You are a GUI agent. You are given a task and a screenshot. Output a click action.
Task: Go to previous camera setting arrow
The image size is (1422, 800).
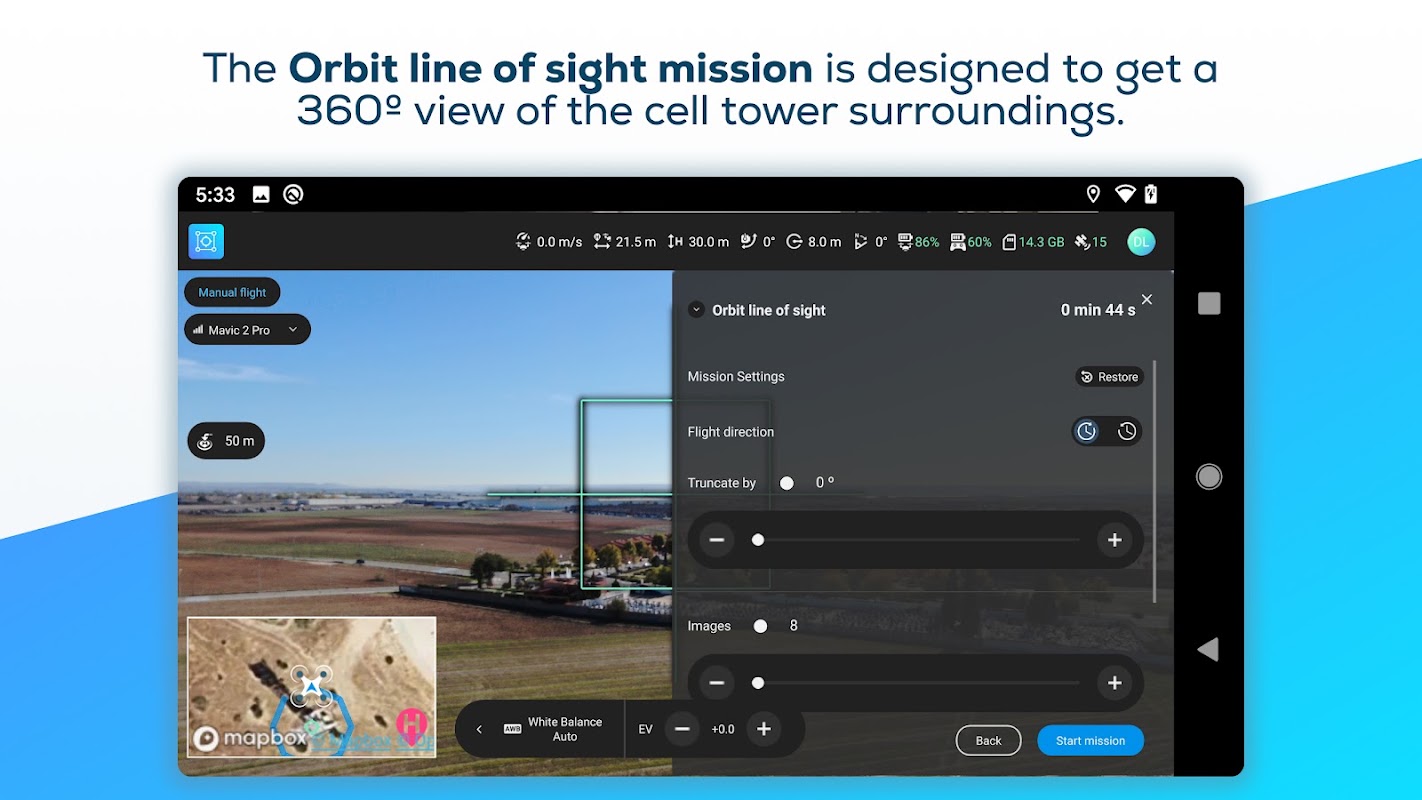[x=479, y=729]
